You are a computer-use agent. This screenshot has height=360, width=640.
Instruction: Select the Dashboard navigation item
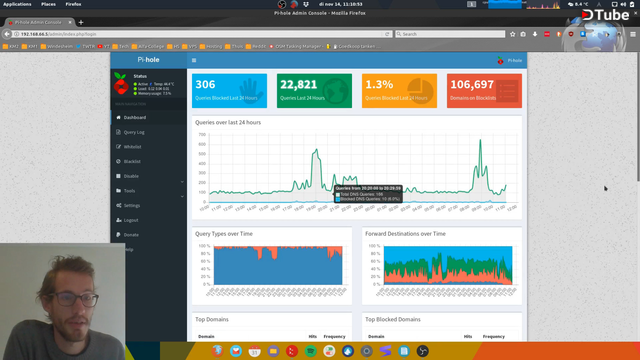coord(149,118)
